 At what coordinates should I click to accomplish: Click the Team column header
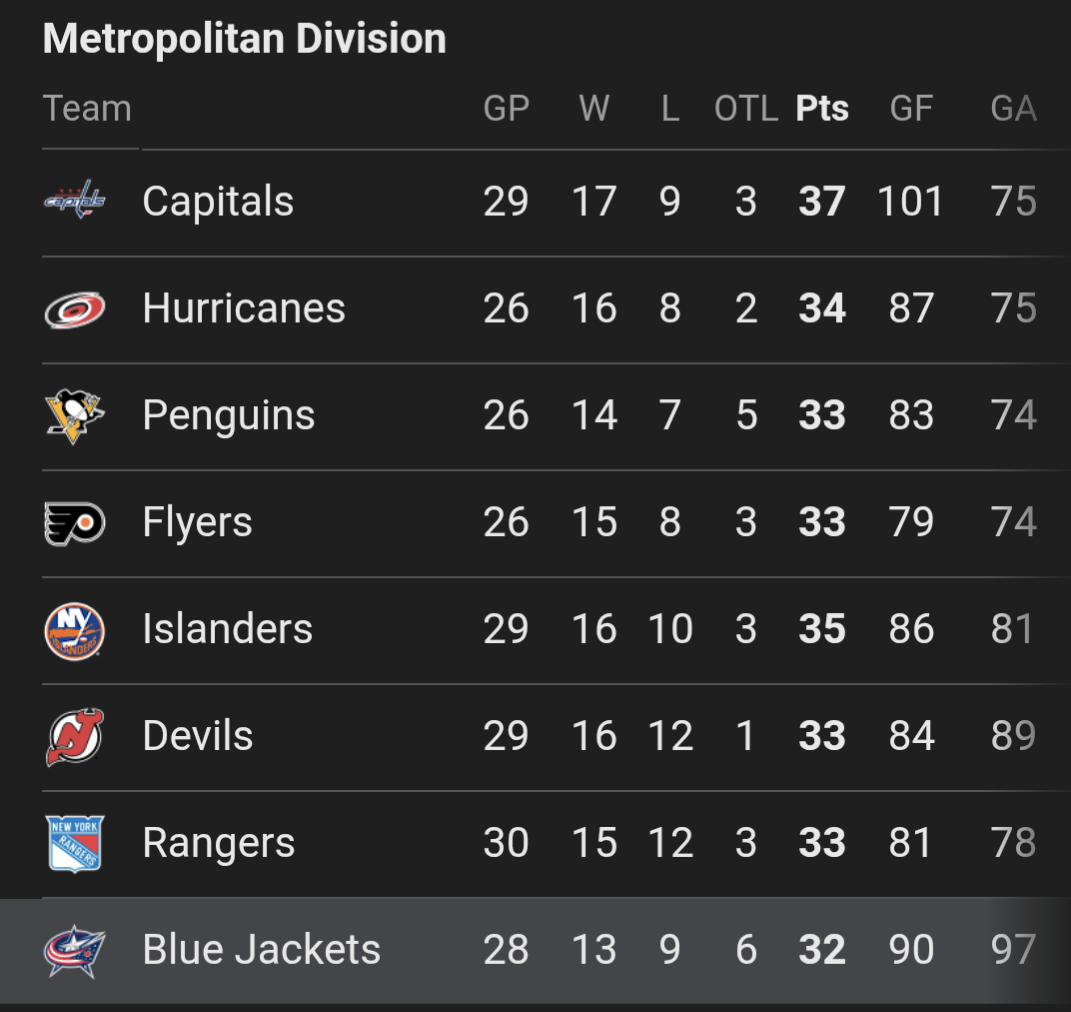[87, 108]
